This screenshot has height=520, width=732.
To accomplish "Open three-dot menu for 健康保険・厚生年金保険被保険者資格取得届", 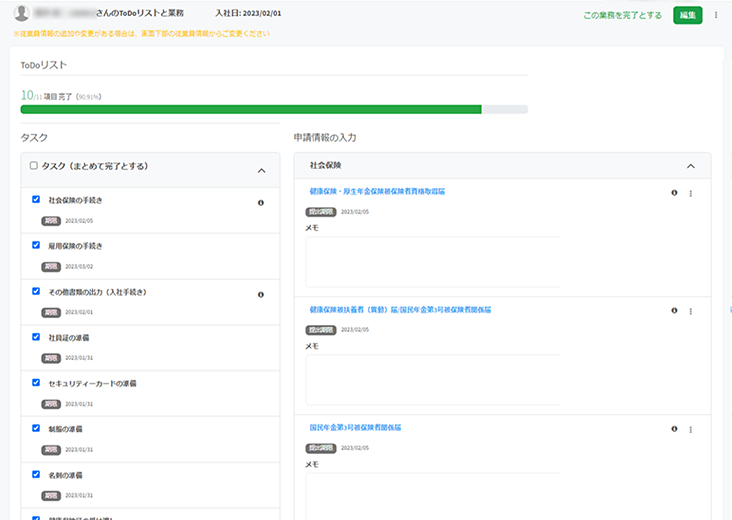I will (x=691, y=193).
